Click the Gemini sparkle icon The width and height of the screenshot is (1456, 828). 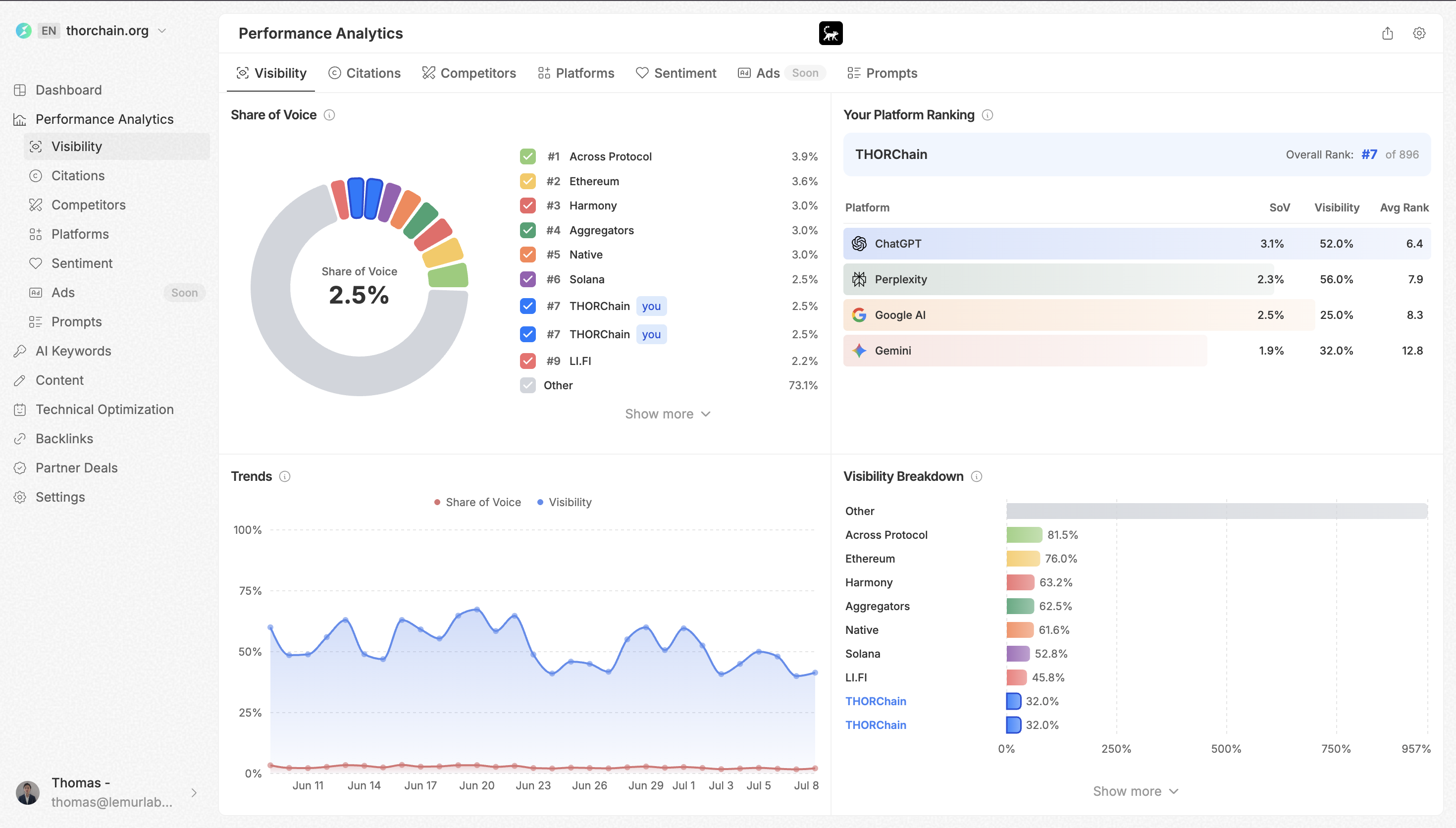pos(859,350)
